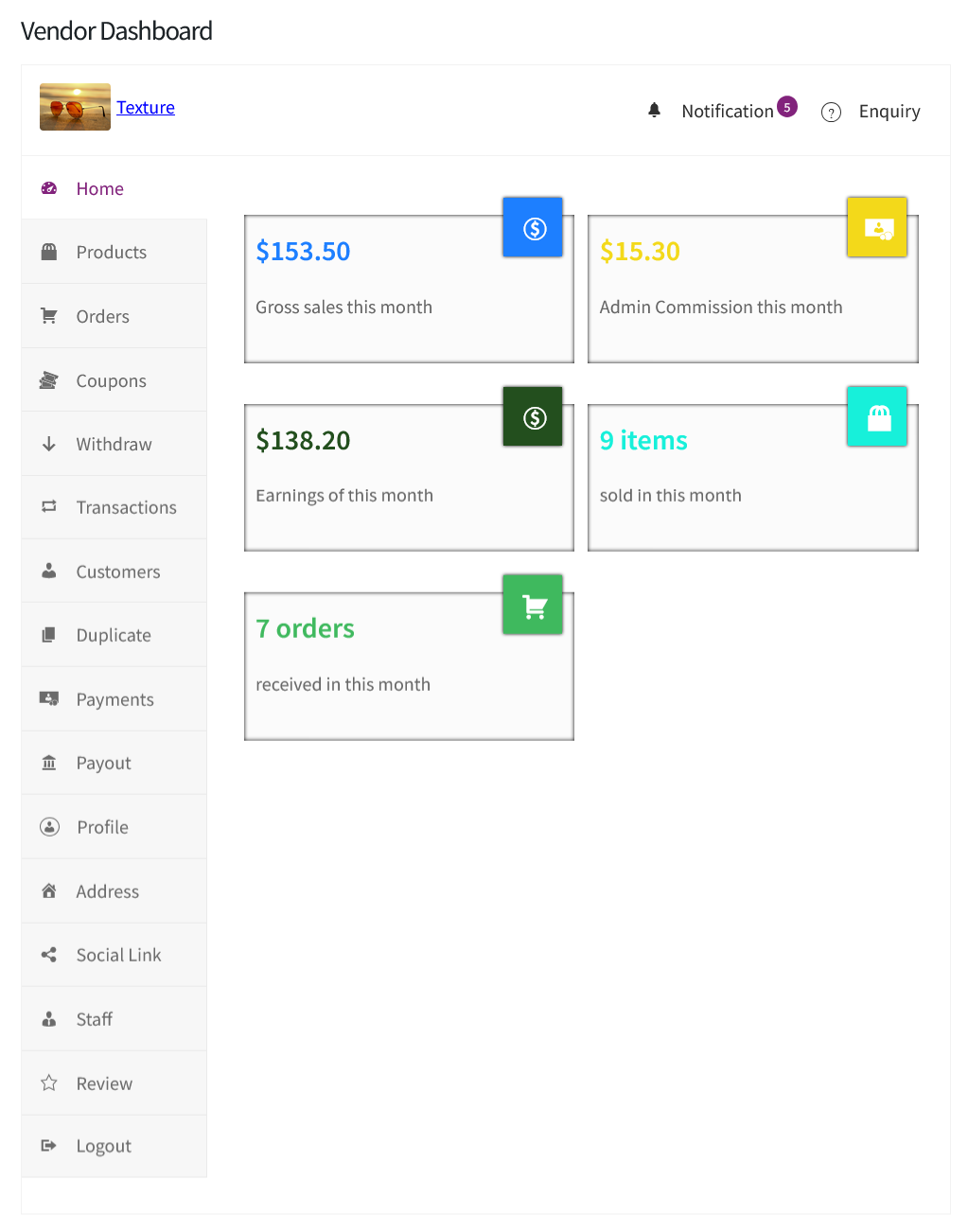Click the Logout sidebar entry
This screenshot has height=1232, width=968.
(x=103, y=1146)
